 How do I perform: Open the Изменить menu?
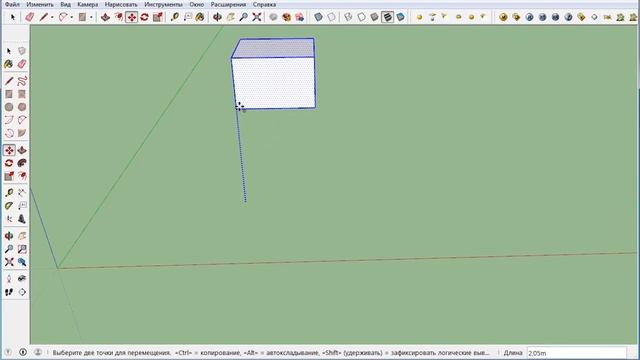coord(40,4)
